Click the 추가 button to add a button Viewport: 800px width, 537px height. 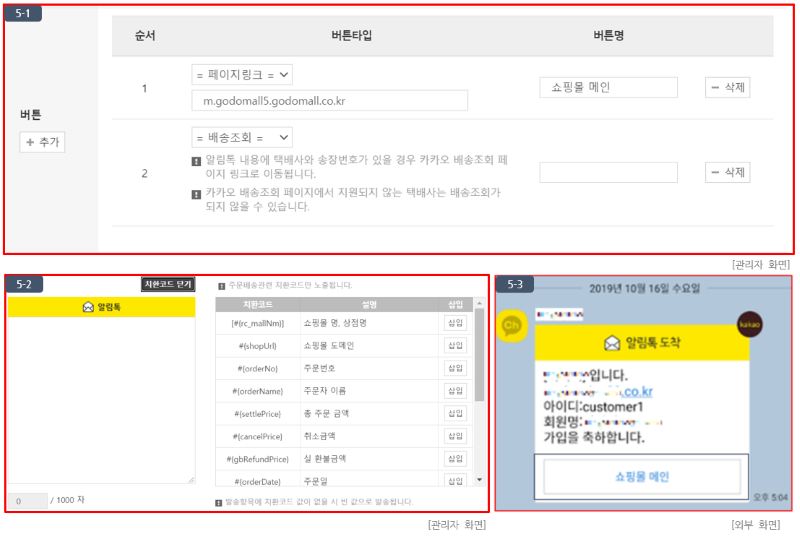tap(42, 143)
